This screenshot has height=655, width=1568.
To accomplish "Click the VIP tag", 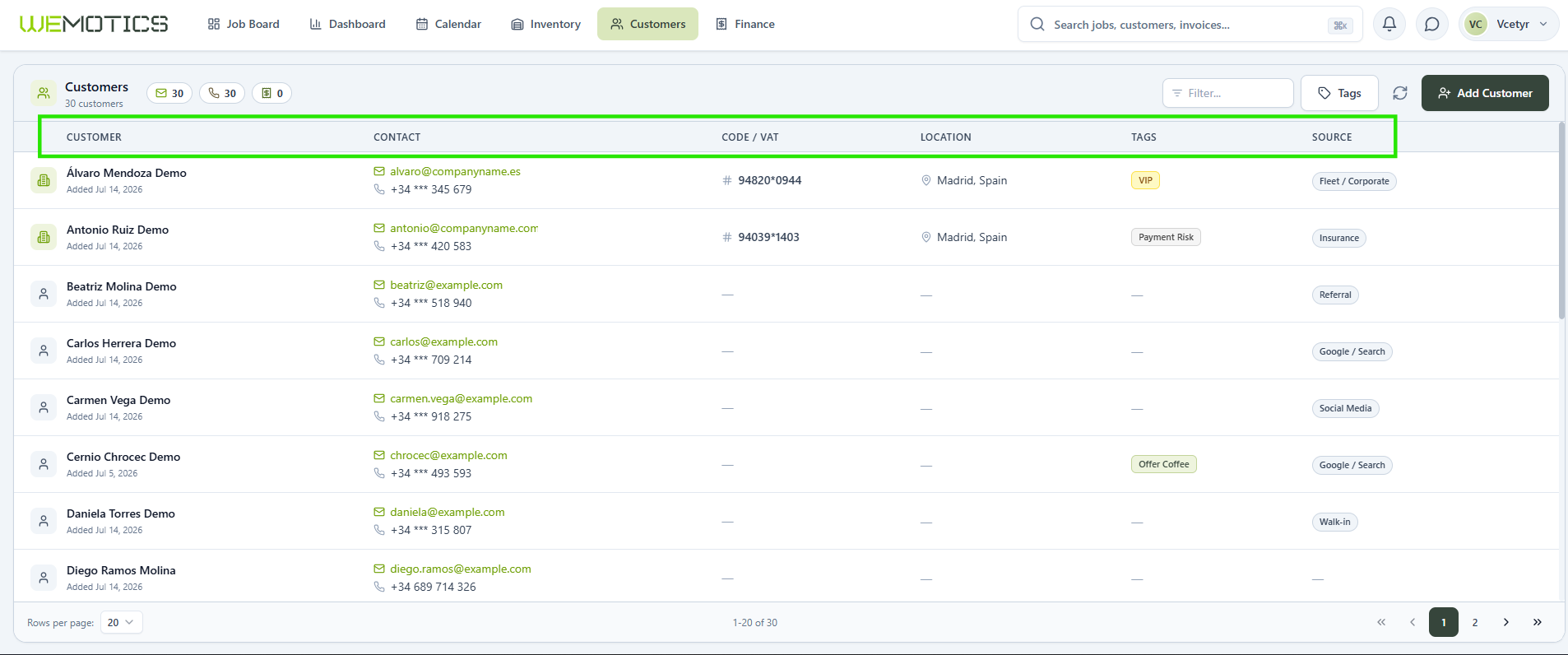I will click(x=1145, y=180).
